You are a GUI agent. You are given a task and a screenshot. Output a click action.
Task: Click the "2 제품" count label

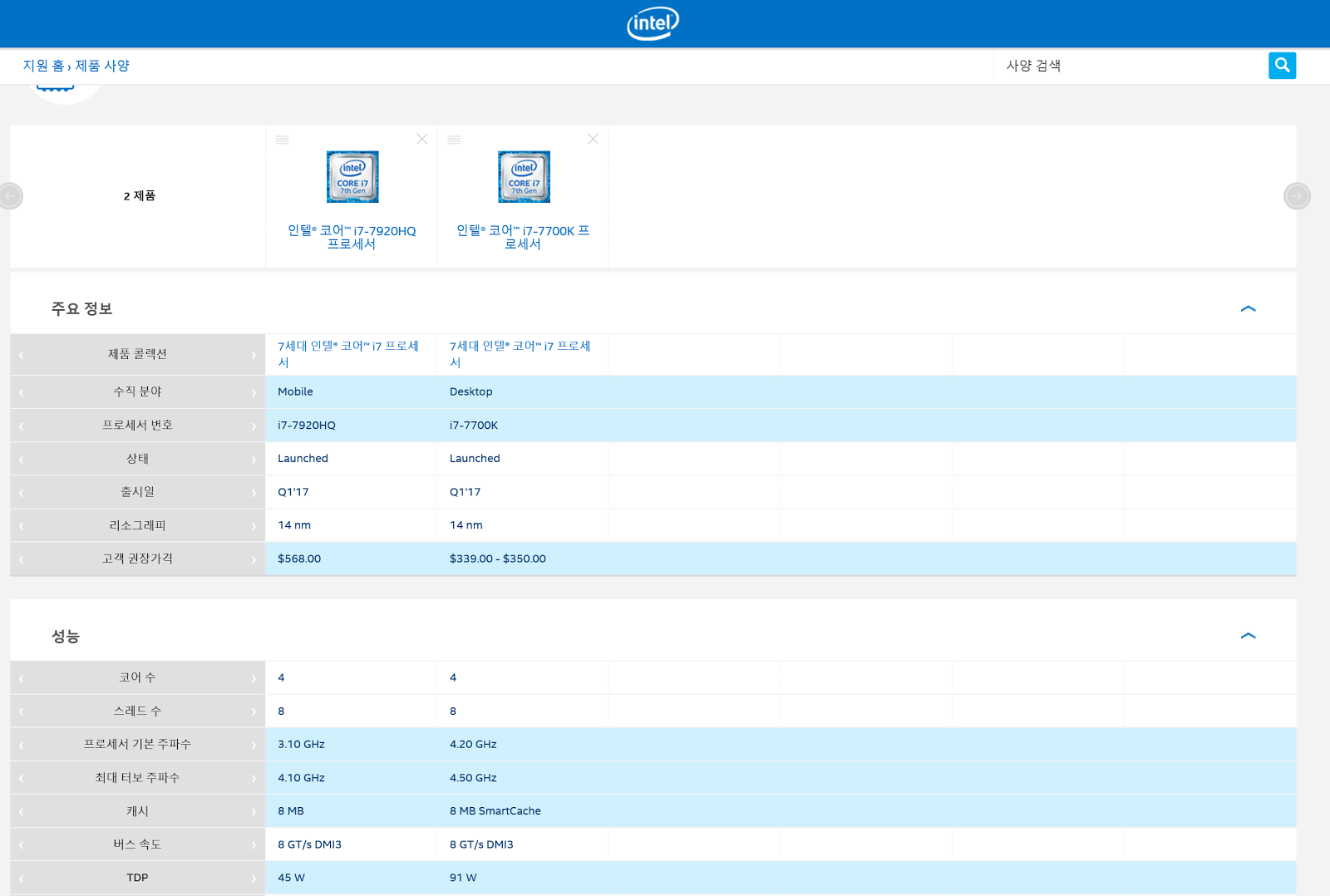point(139,196)
